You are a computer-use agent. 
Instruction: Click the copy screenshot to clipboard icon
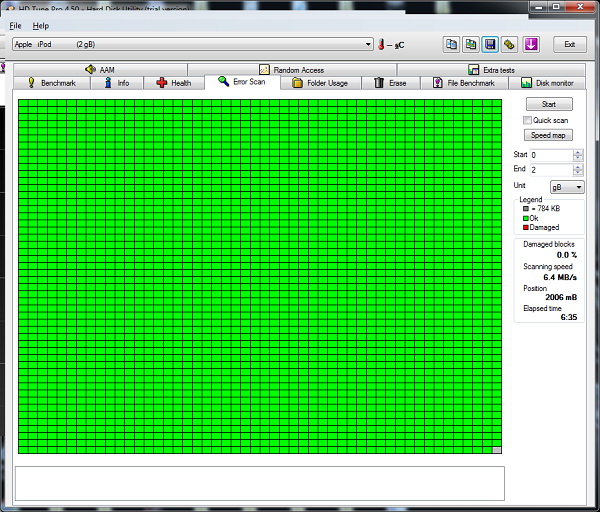click(470, 44)
